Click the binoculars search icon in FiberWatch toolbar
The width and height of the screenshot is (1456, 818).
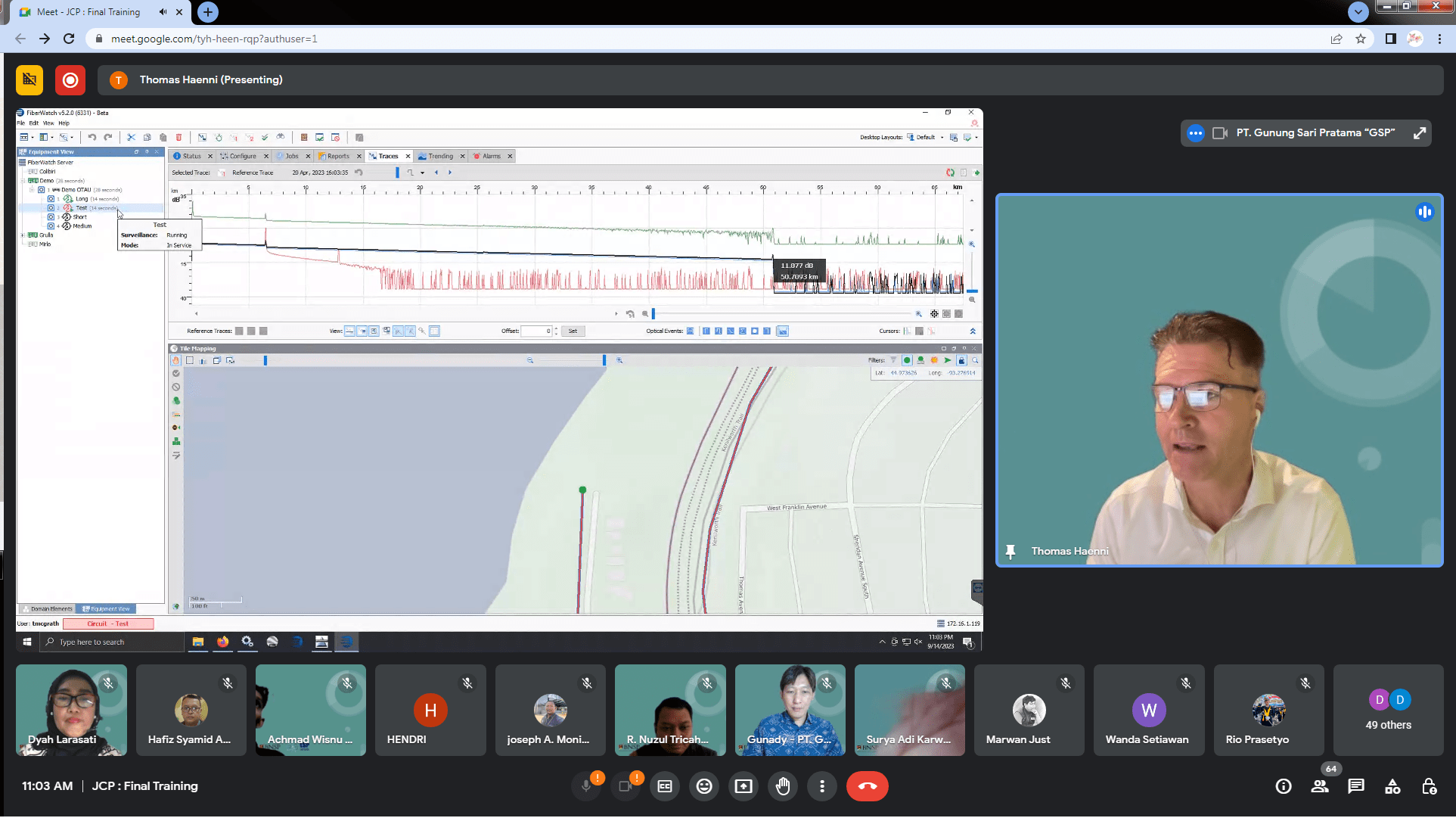(281, 138)
